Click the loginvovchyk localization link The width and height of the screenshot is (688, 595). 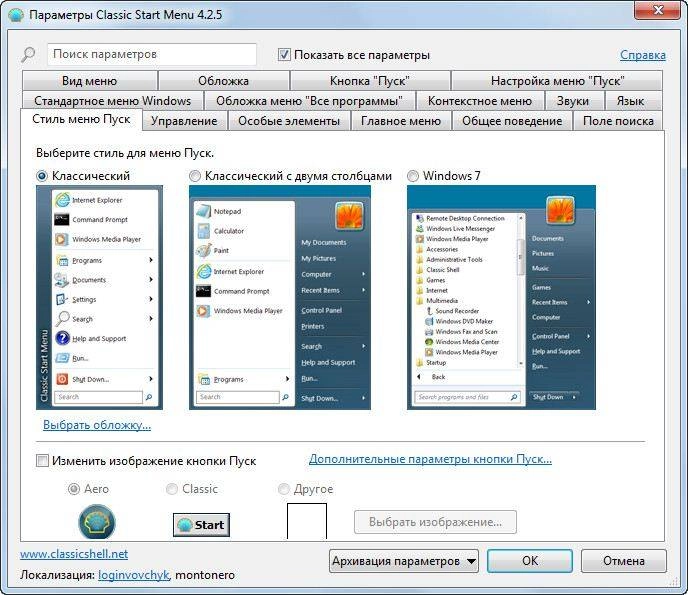134,575
